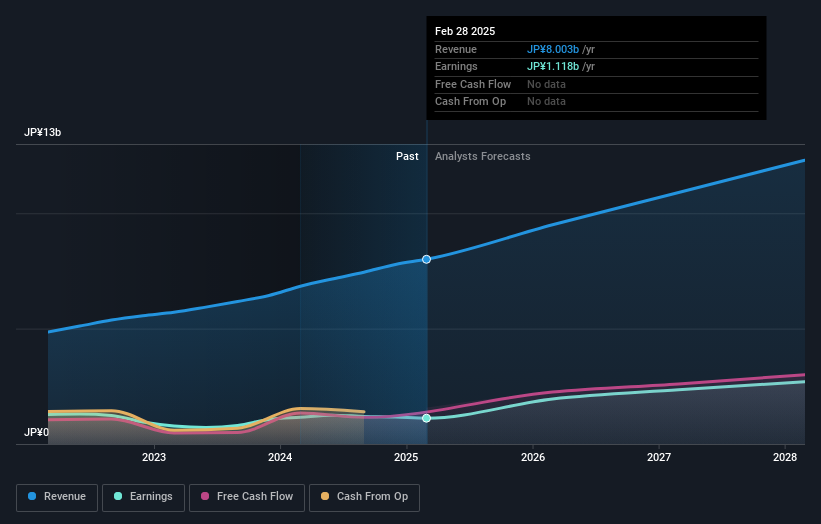Click the Cash From Op tooltip row label
The image size is (821, 524).
(470, 102)
